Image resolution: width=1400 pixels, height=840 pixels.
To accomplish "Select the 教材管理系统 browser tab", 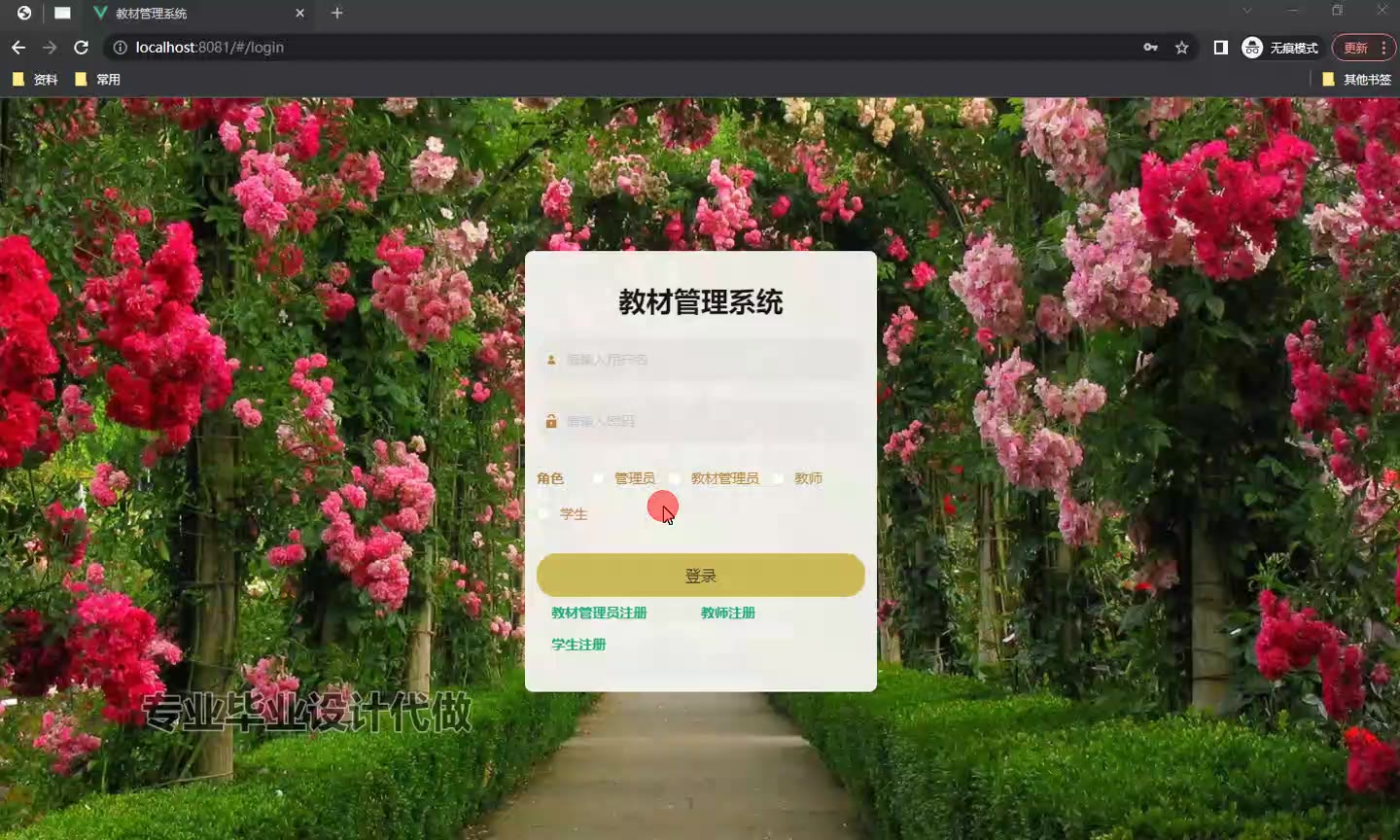I will (x=199, y=14).
